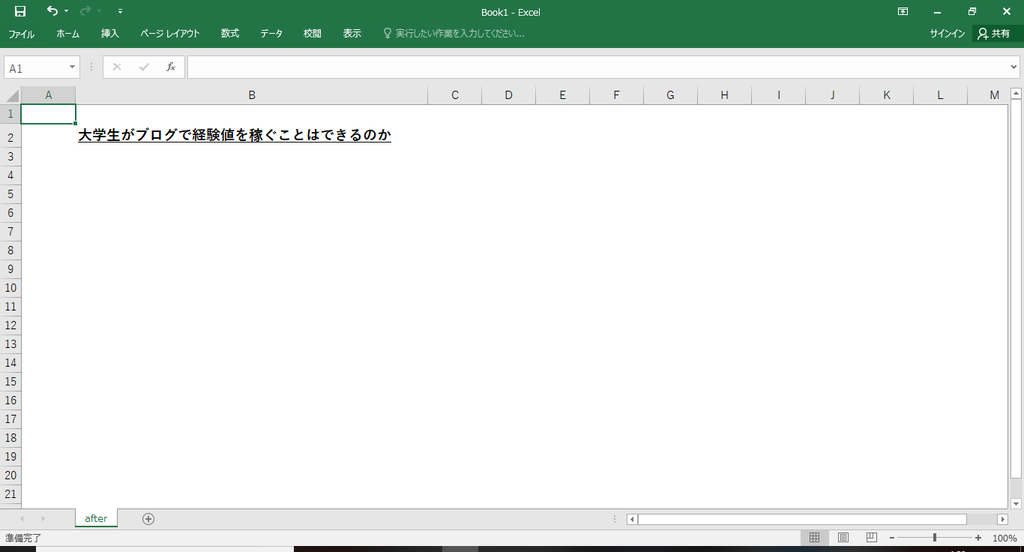Click the 準備完了 status text
Screen dimensions: 1024x552
pos(23,538)
